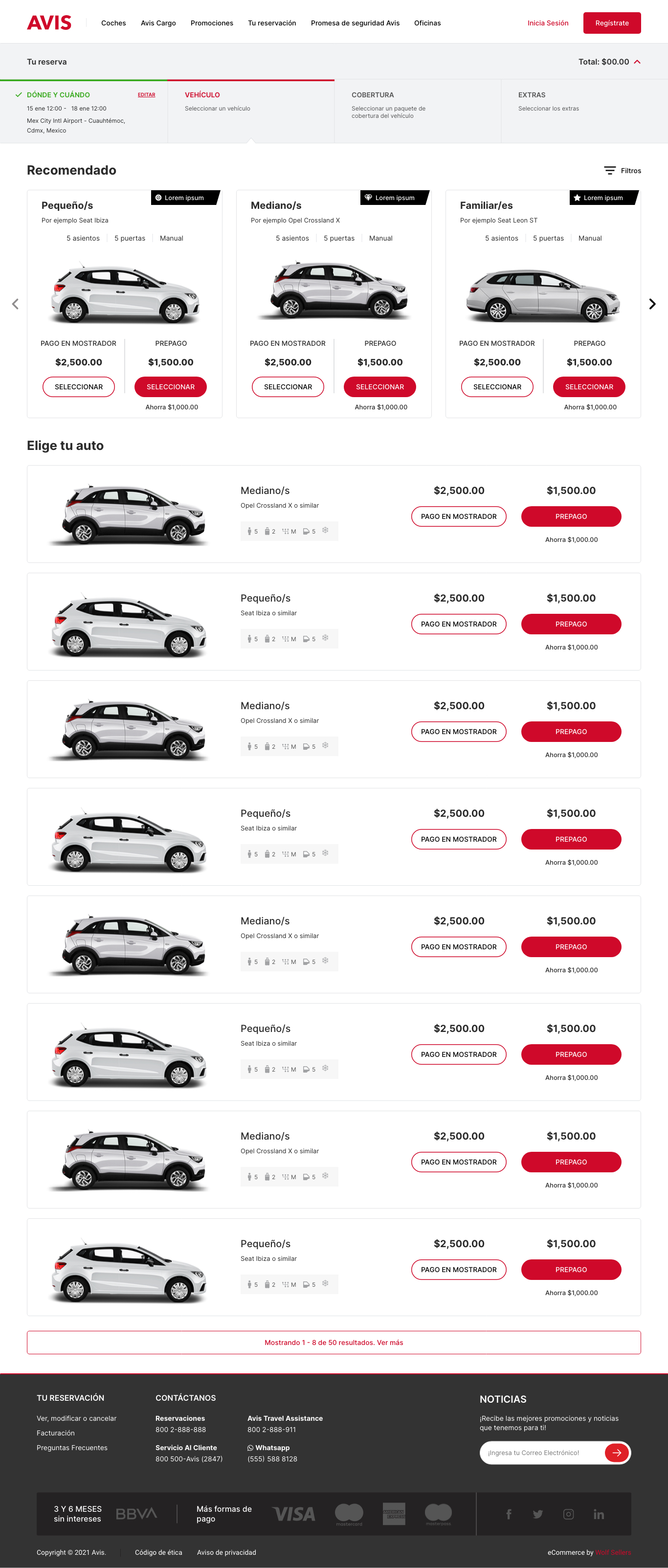Viewport: 668px width, 1568px height.
Task: Click the Regístrate button
Action: pos(611,23)
